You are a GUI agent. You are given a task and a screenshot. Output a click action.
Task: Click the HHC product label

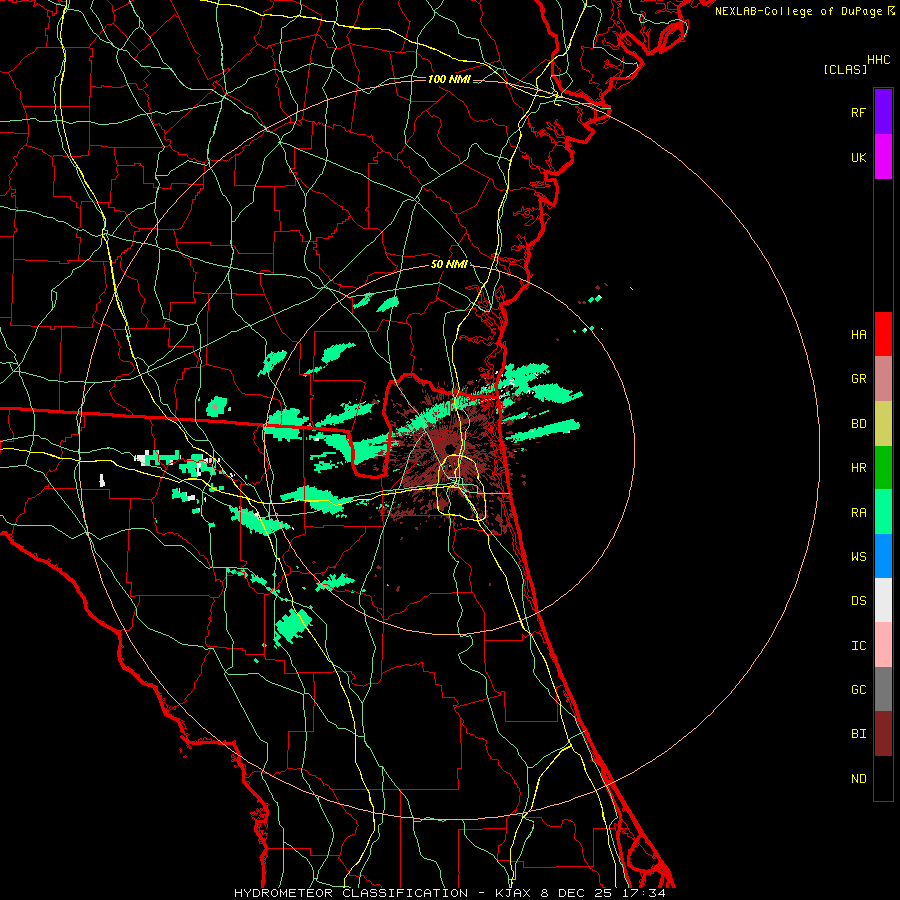coord(879,60)
